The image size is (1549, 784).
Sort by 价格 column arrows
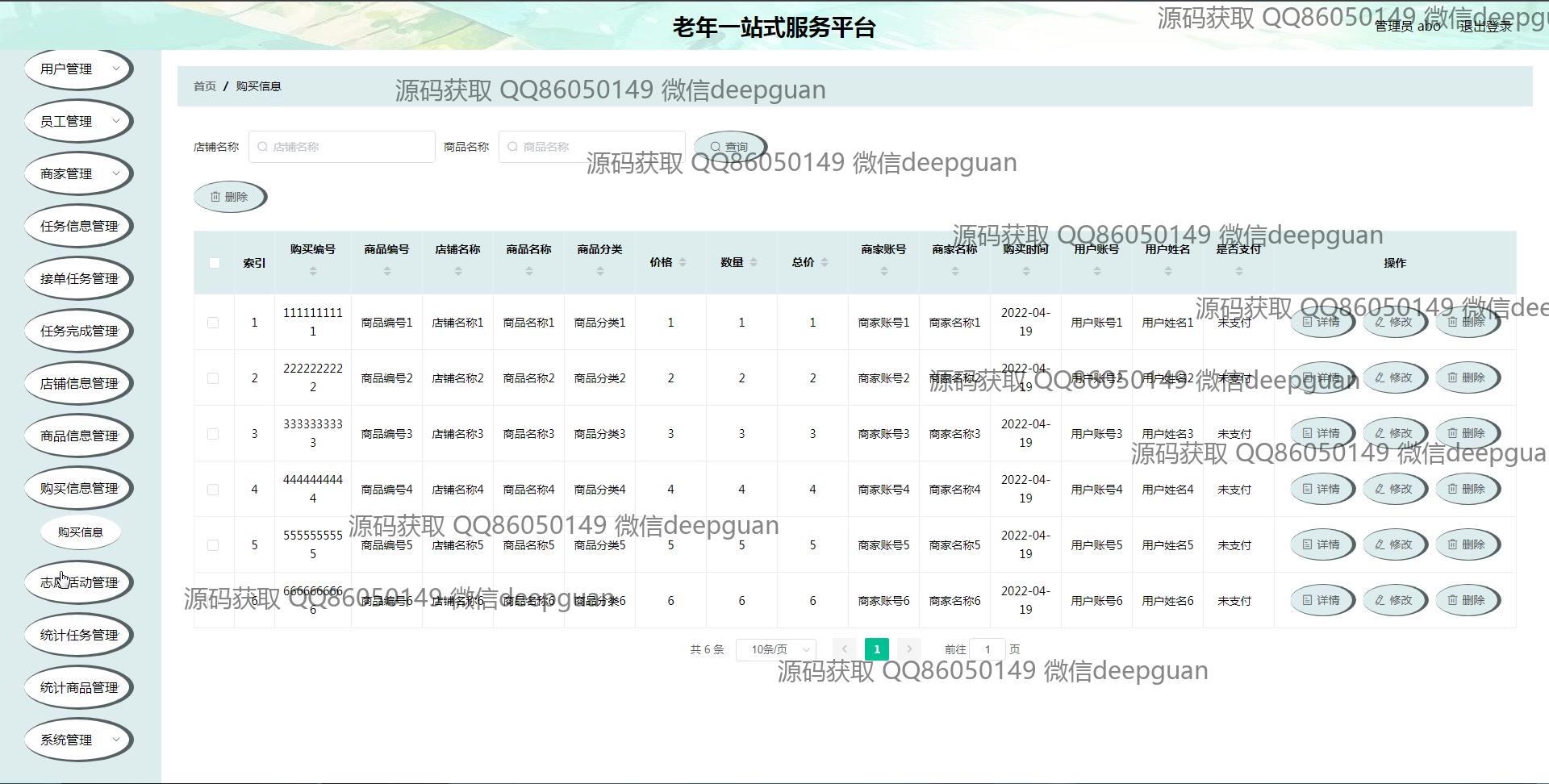[683, 262]
